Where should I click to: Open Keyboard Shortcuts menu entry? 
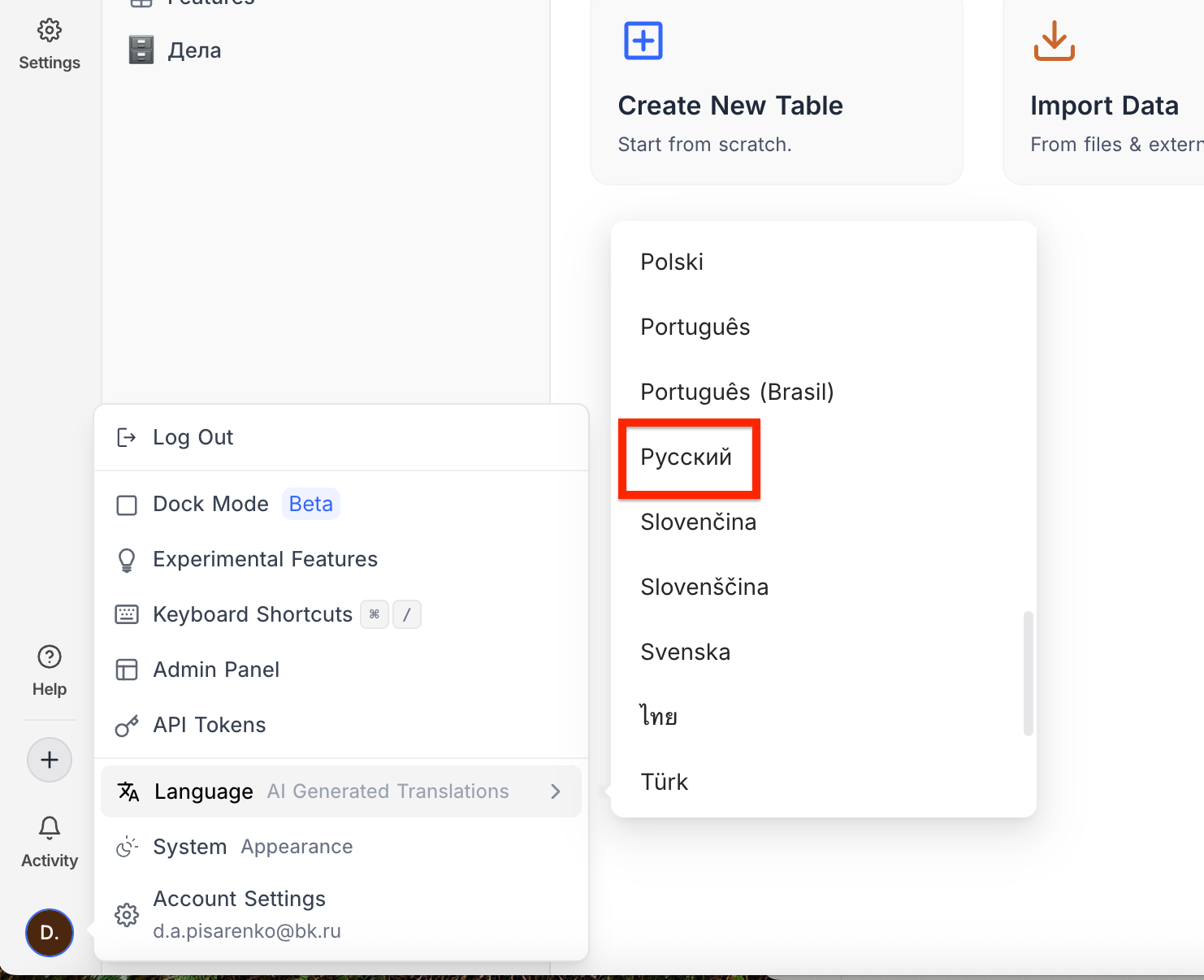pos(341,614)
